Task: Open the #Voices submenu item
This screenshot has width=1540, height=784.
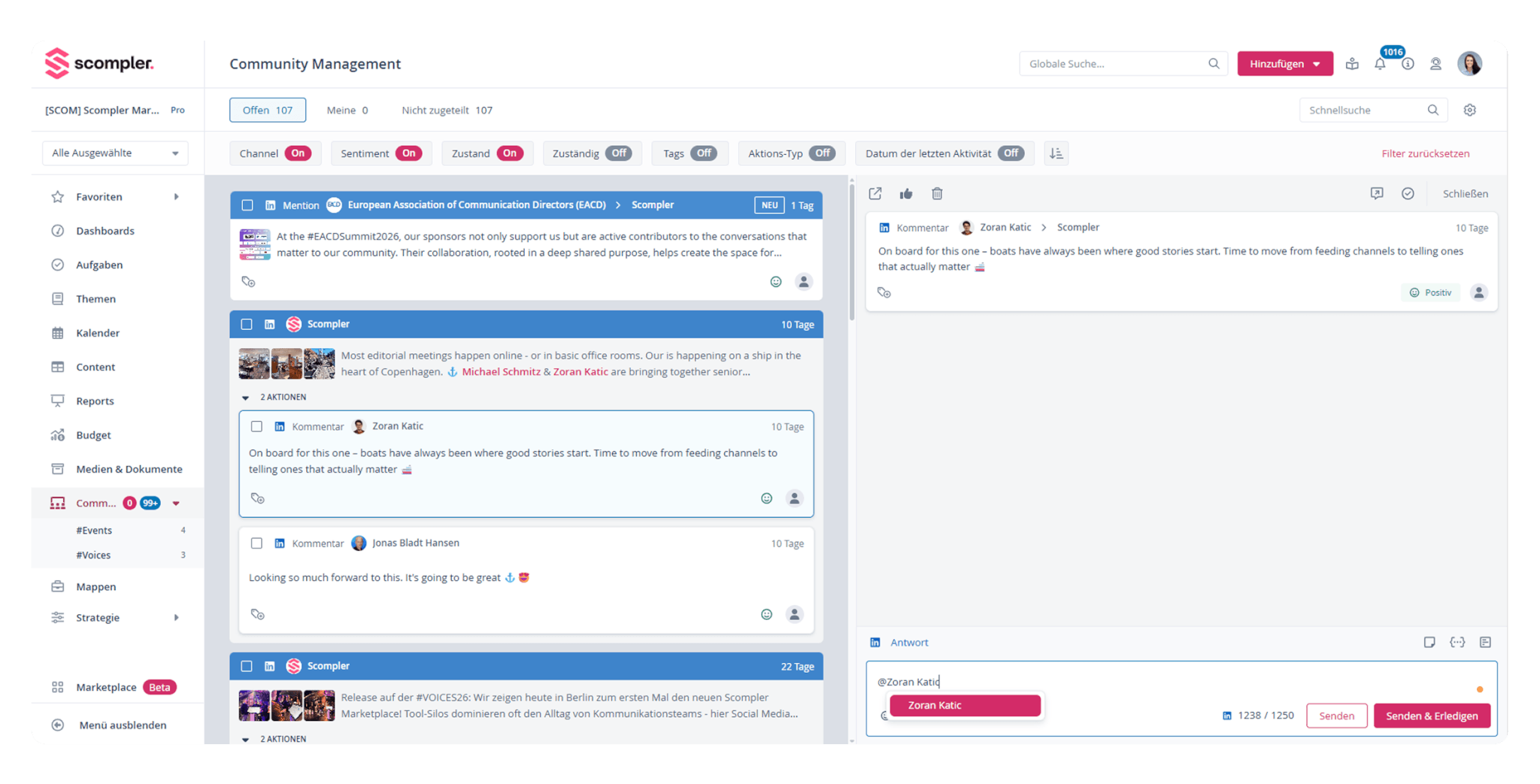Action: point(93,555)
